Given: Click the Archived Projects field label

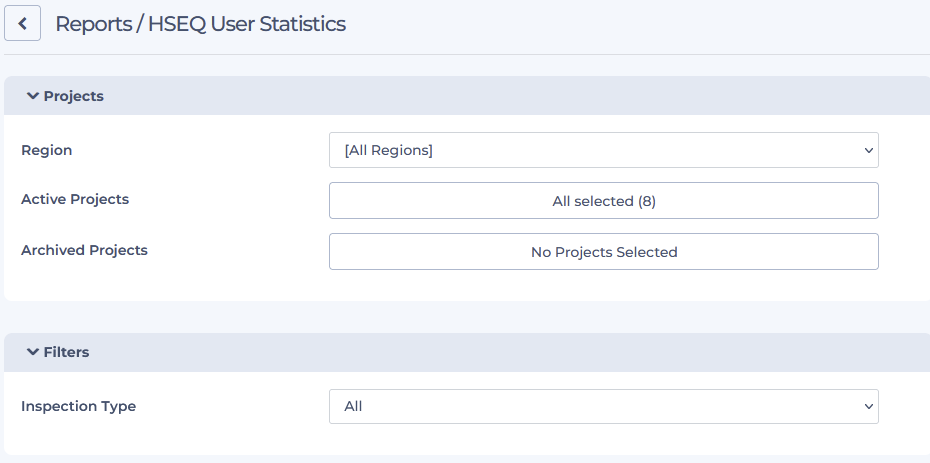Looking at the screenshot, I should (x=84, y=250).
